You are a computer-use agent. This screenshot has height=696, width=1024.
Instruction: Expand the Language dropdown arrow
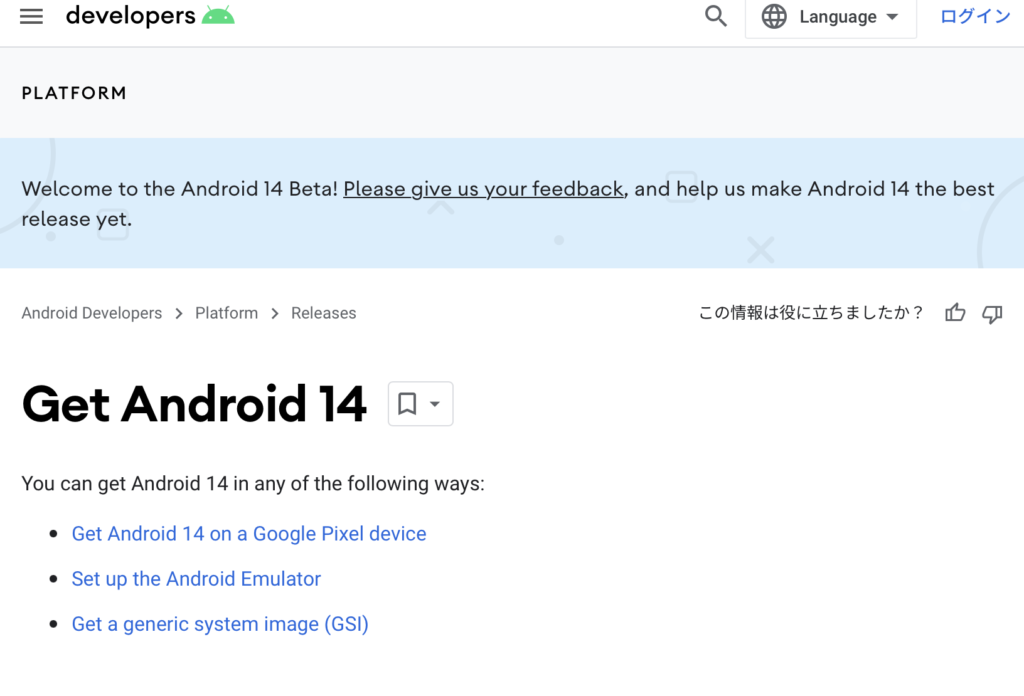[892, 17]
